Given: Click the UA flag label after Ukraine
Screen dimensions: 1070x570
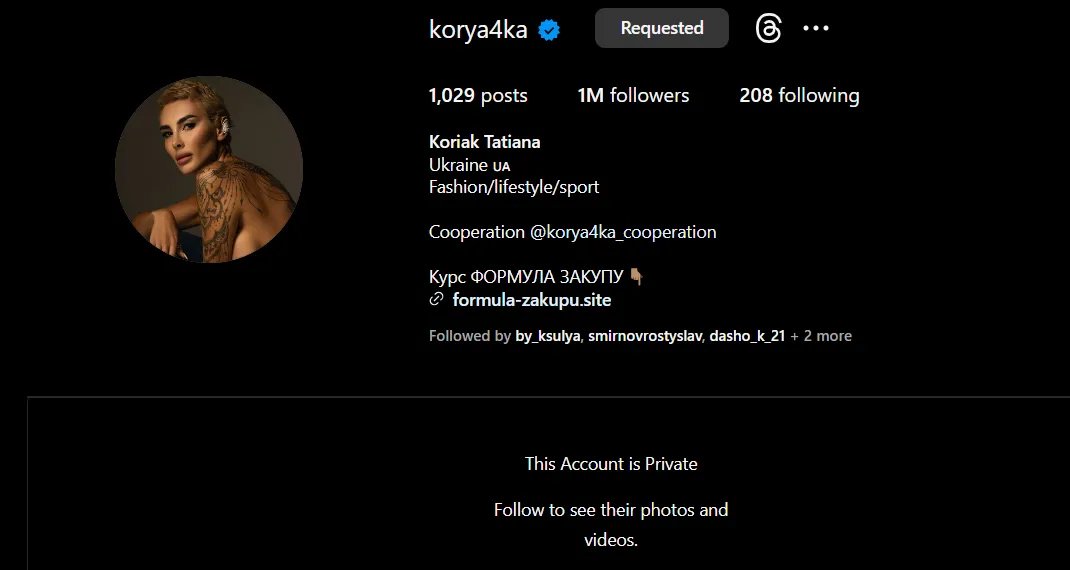Looking at the screenshot, I should pos(502,166).
